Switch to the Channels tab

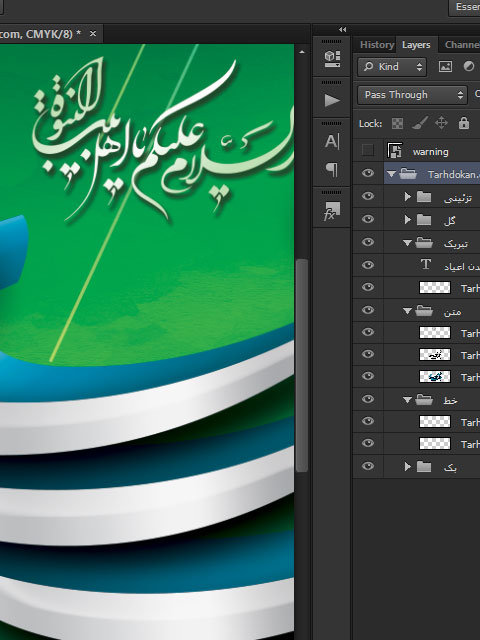(x=462, y=44)
